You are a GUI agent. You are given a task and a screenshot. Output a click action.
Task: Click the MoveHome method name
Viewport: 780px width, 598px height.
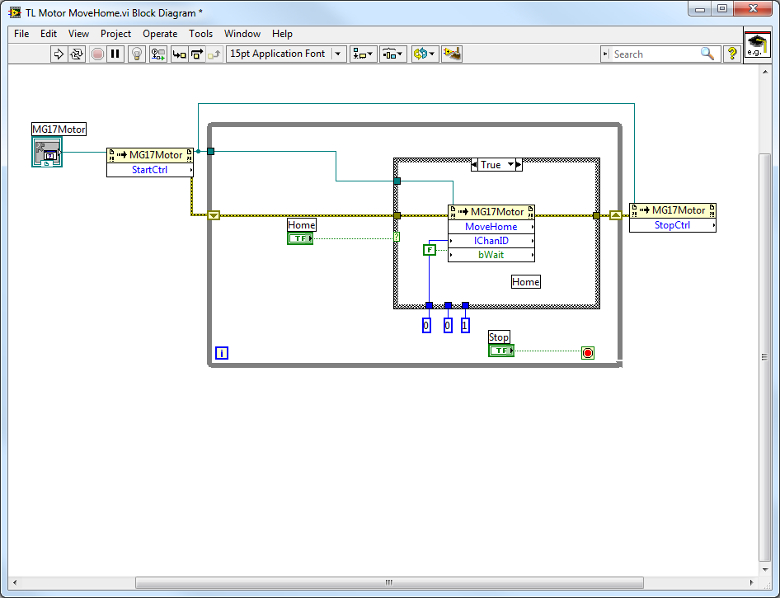pyautogui.click(x=491, y=226)
